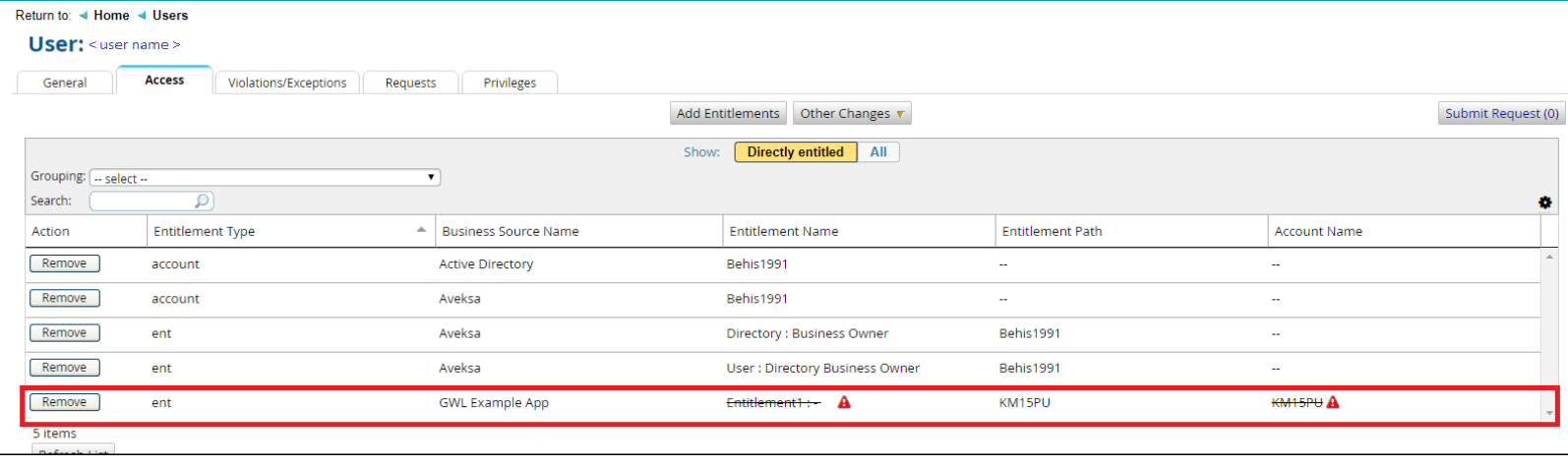Click the table scrollbar down arrow

click(x=1549, y=414)
